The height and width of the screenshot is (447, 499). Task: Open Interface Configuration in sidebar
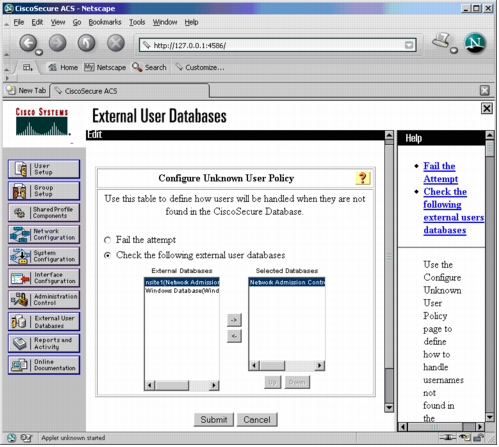44,278
